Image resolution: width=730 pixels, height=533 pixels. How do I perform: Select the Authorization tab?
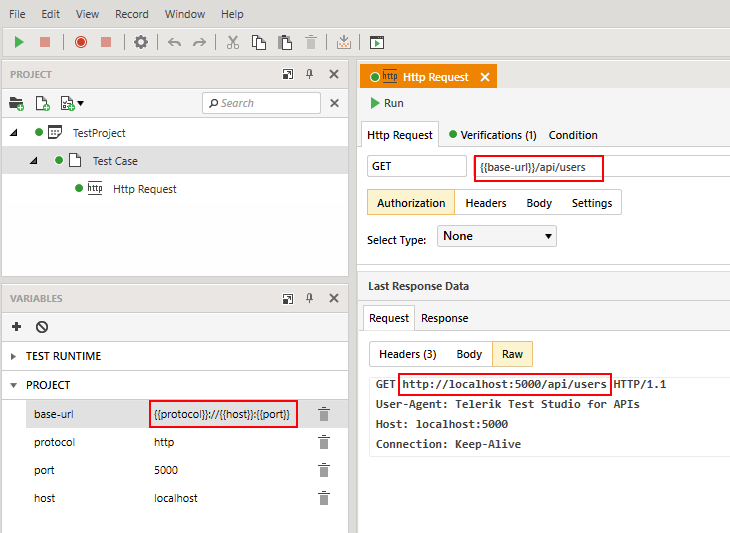point(411,202)
